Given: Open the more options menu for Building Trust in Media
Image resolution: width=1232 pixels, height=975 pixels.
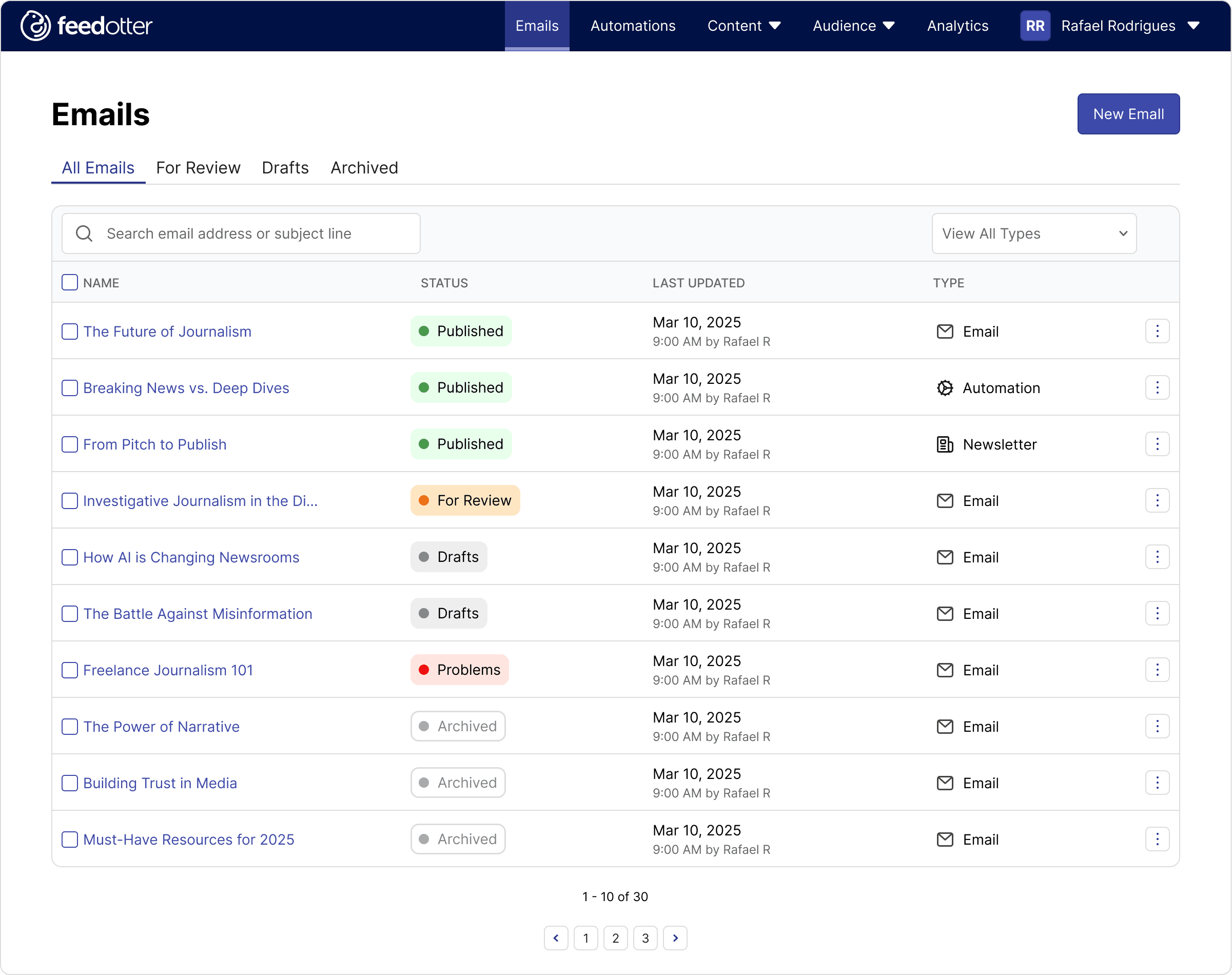Looking at the screenshot, I should pyautogui.click(x=1157, y=783).
